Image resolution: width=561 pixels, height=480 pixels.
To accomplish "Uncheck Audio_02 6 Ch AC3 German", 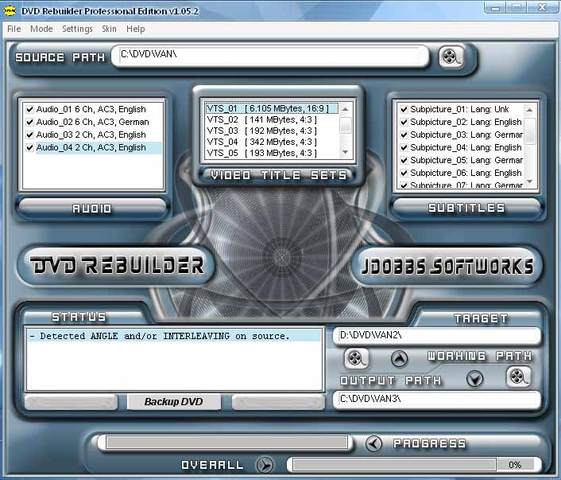I will (30, 122).
